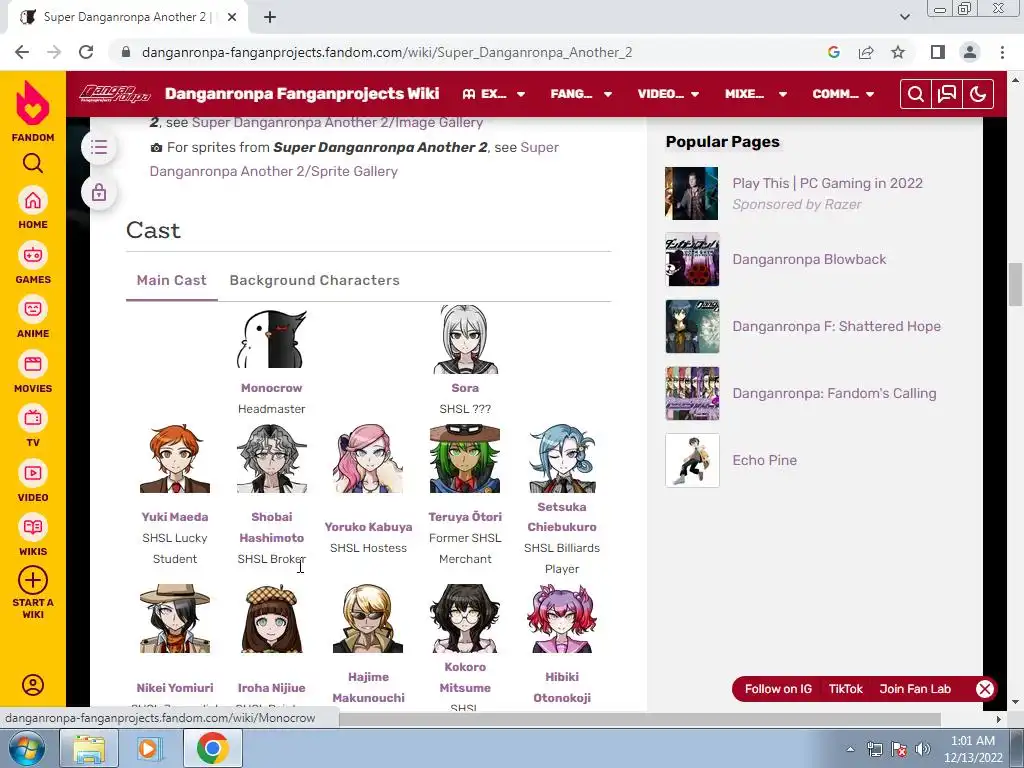Close the Super Danganronpa Another 2 tab

(232, 17)
